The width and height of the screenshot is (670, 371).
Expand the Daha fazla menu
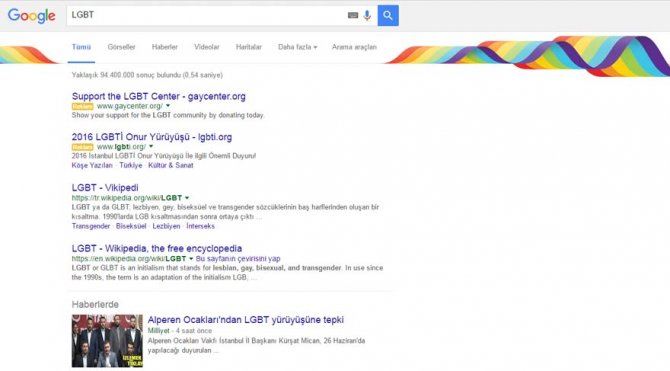click(x=297, y=47)
